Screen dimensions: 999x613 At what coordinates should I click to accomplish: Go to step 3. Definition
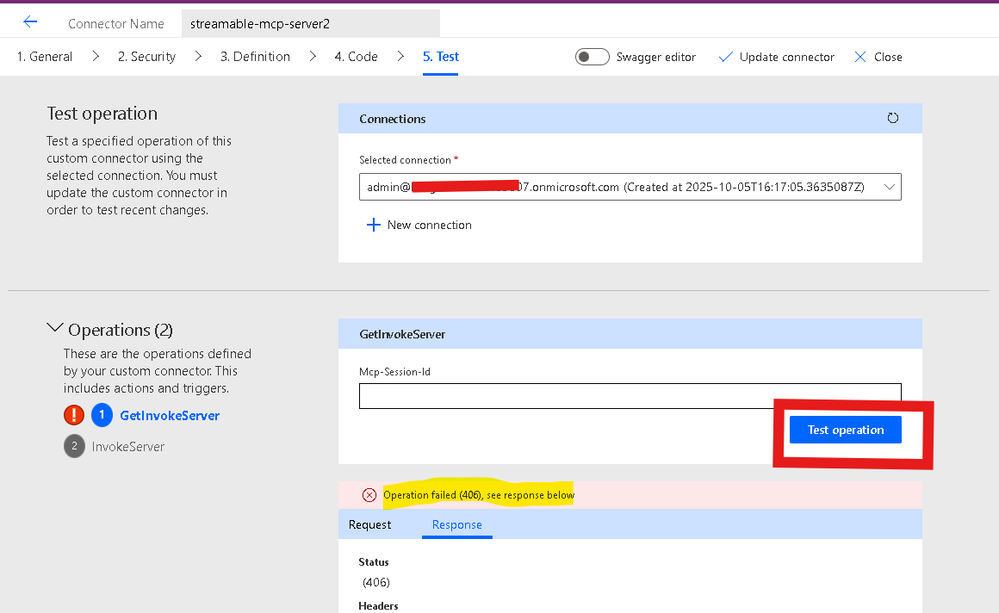(255, 57)
